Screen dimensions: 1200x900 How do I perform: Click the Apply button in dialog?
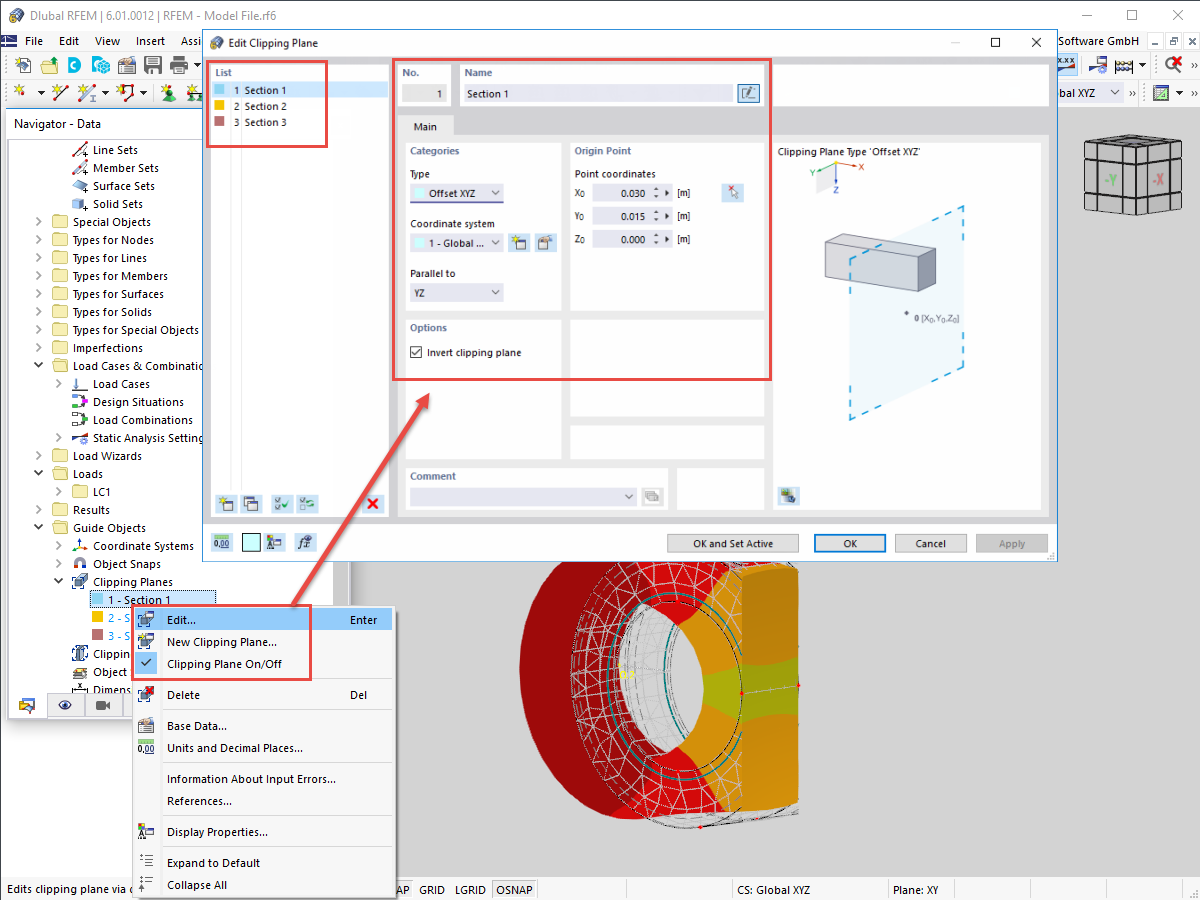pos(1012,543)
